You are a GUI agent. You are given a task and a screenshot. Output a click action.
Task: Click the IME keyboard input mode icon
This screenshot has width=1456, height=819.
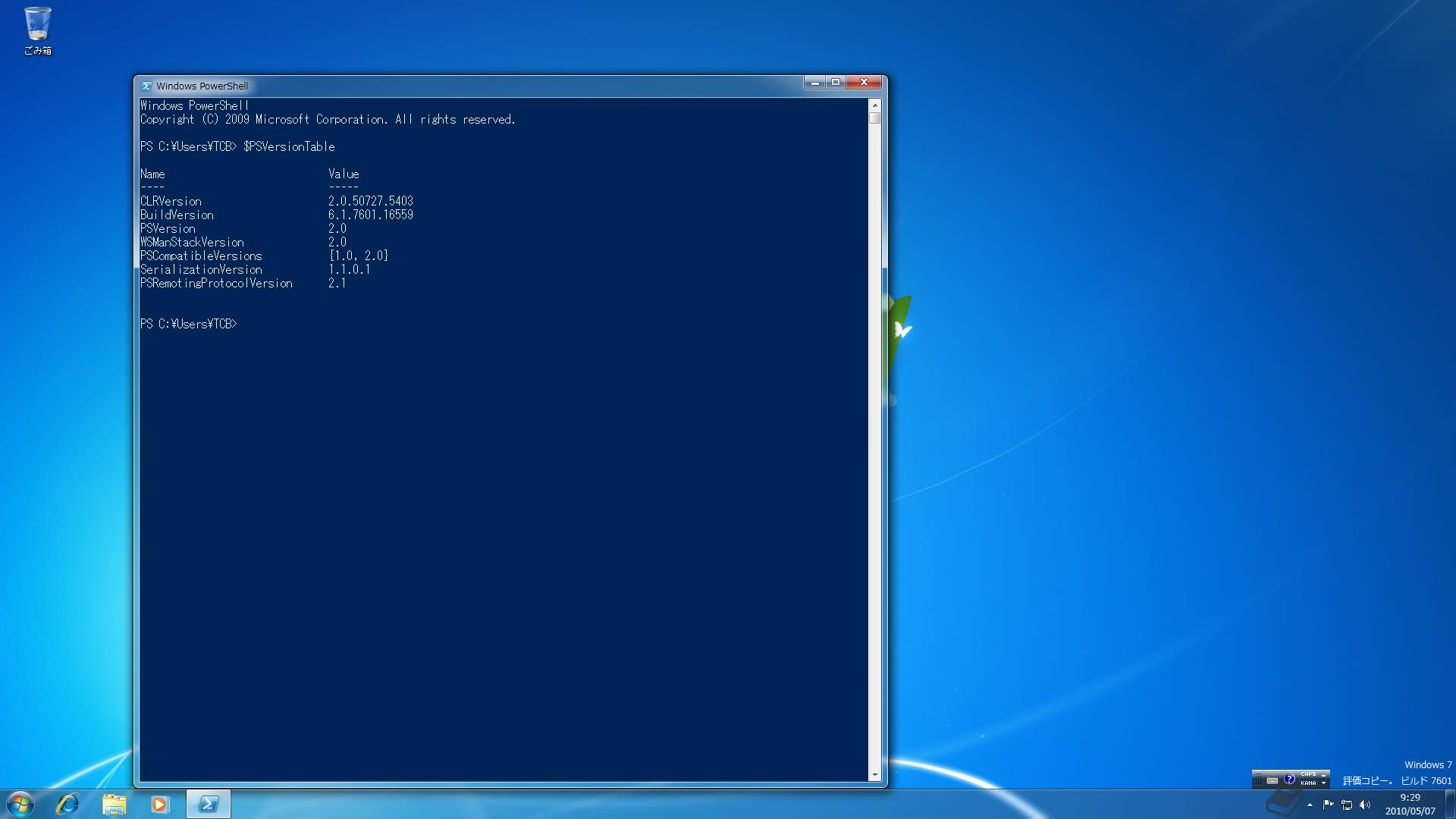point(1272,780)
